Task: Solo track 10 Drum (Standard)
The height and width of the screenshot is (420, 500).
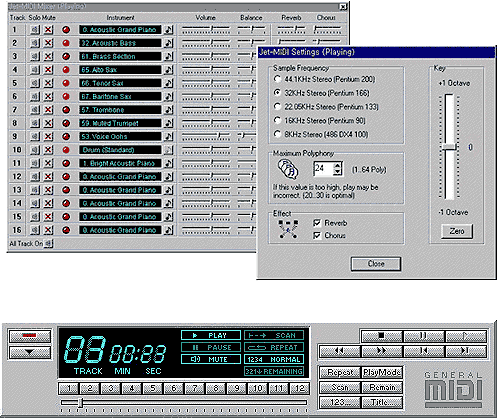Action: tap(34, 150)
